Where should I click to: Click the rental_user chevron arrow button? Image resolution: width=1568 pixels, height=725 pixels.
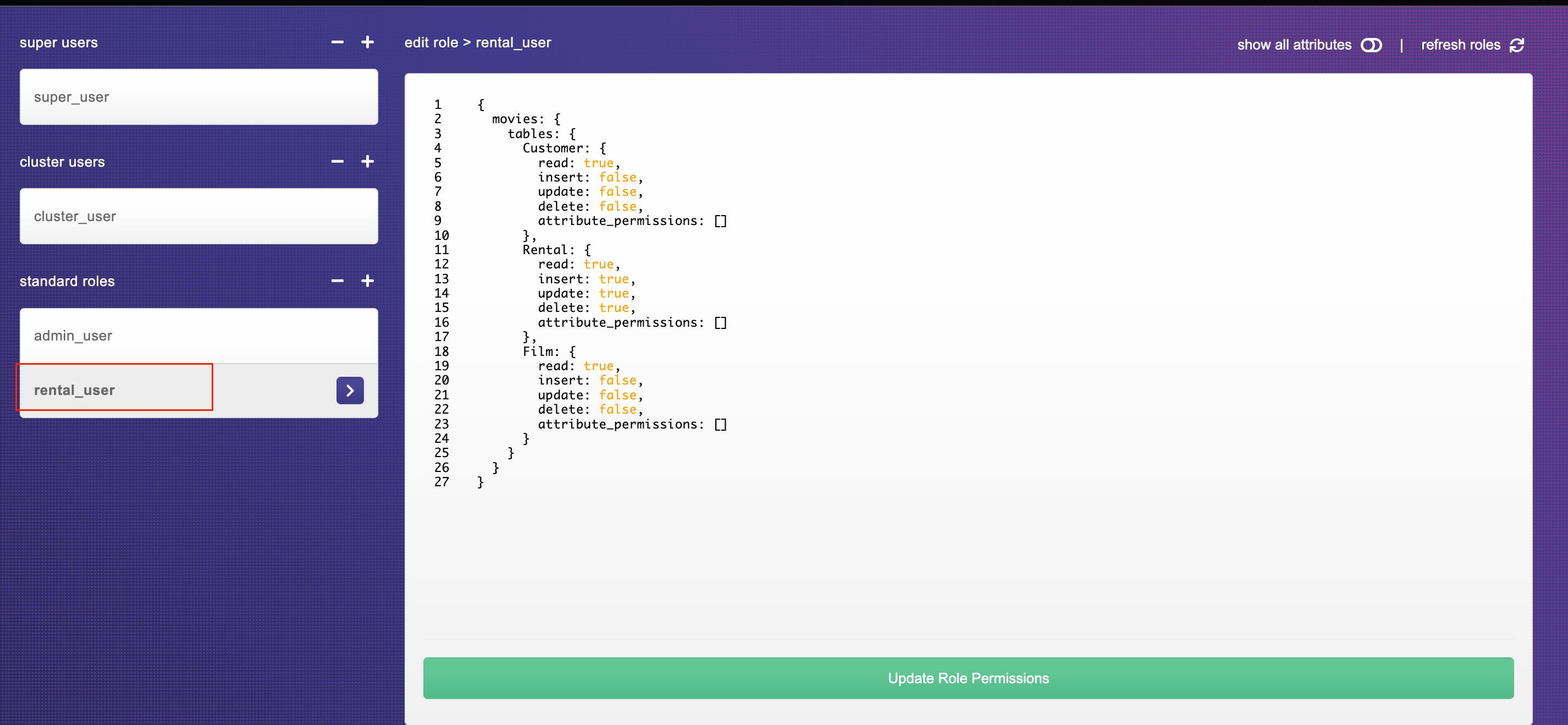[x=350, y=391]
